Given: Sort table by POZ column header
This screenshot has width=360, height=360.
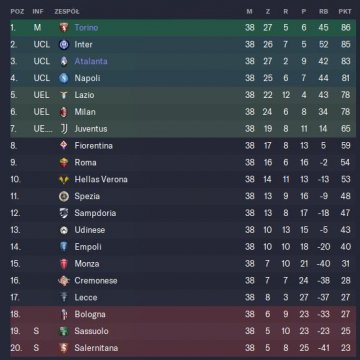Looking at the screenshot, I should tap(17, 12).
